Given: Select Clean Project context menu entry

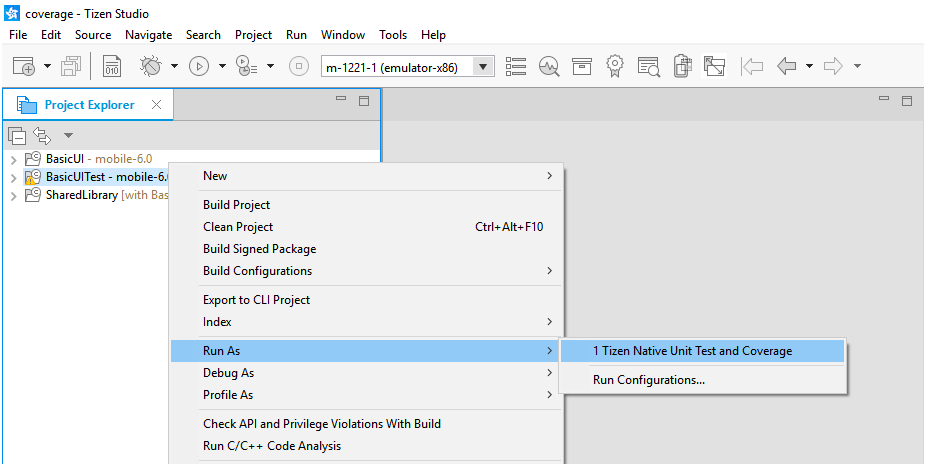Looking at the screenshot, I should [238, 227].
